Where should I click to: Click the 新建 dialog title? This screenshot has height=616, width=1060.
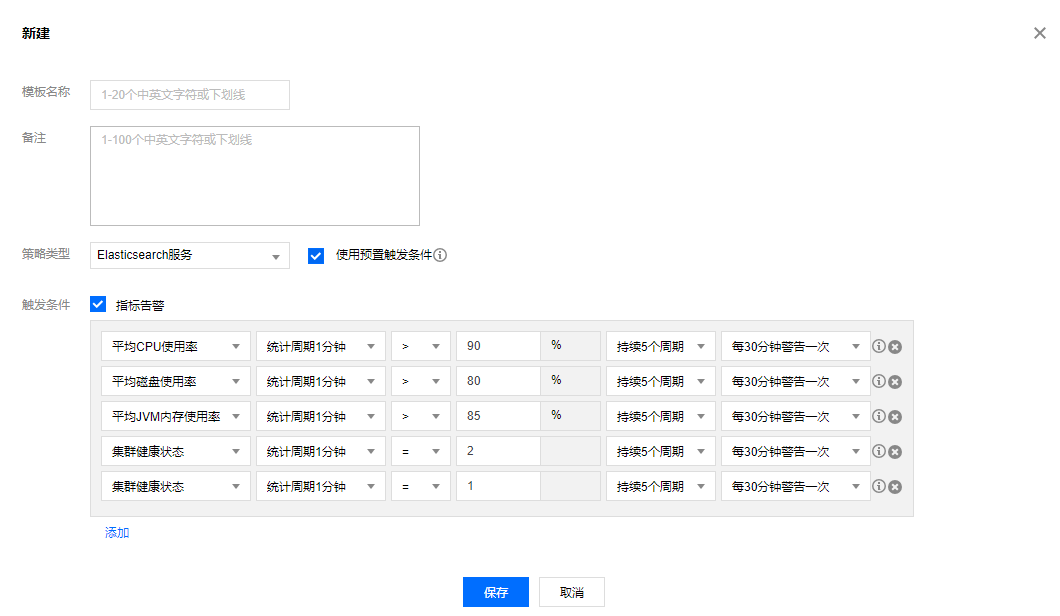[x=36, y=33]
